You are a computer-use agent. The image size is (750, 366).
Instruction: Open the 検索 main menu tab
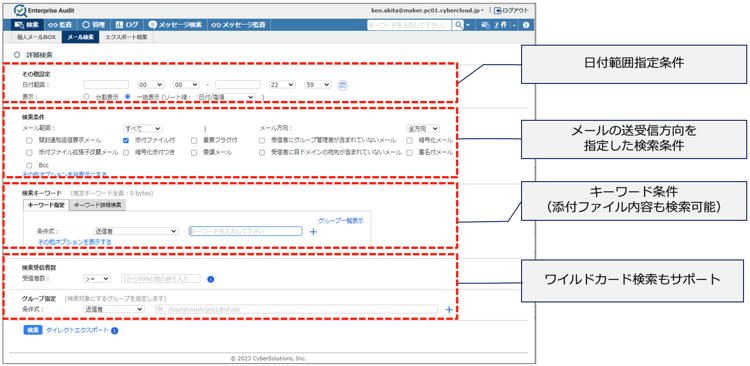27,25
